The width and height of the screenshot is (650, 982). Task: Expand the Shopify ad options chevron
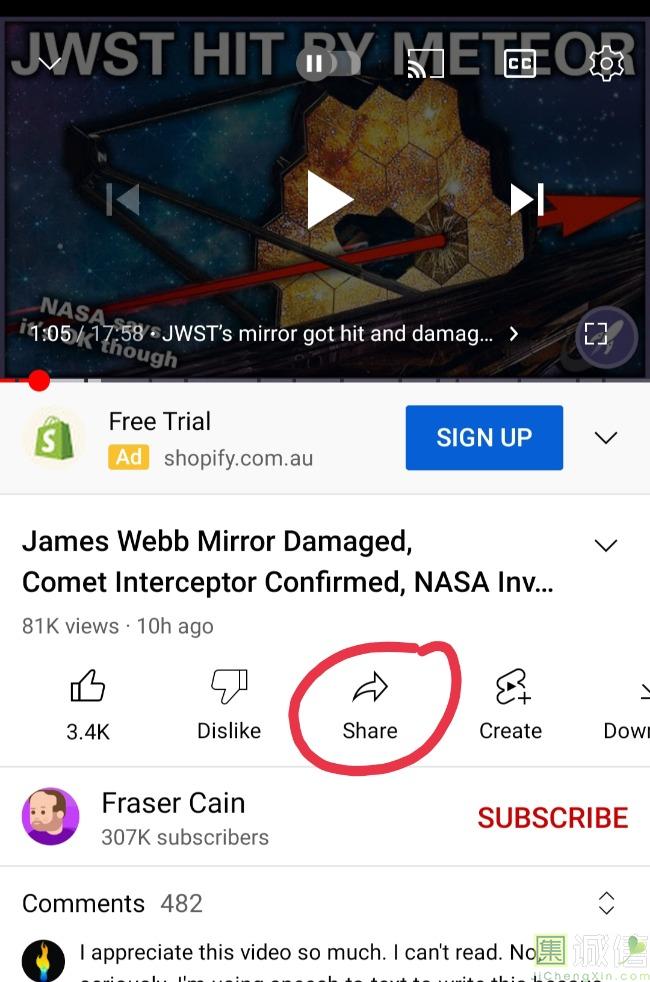pos(606,437)
